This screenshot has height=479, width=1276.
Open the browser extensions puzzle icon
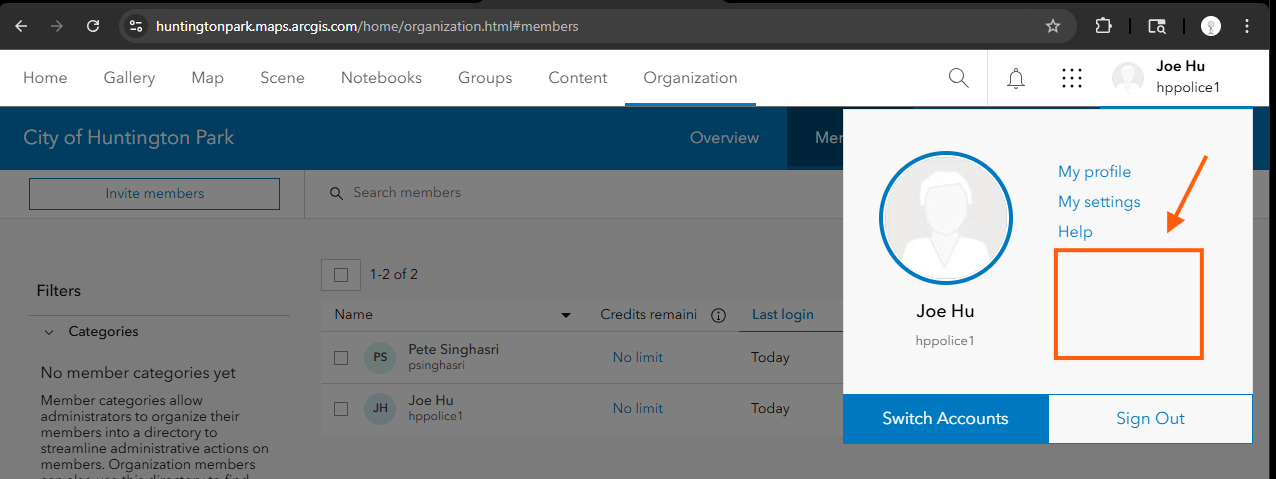(1104, 26)
